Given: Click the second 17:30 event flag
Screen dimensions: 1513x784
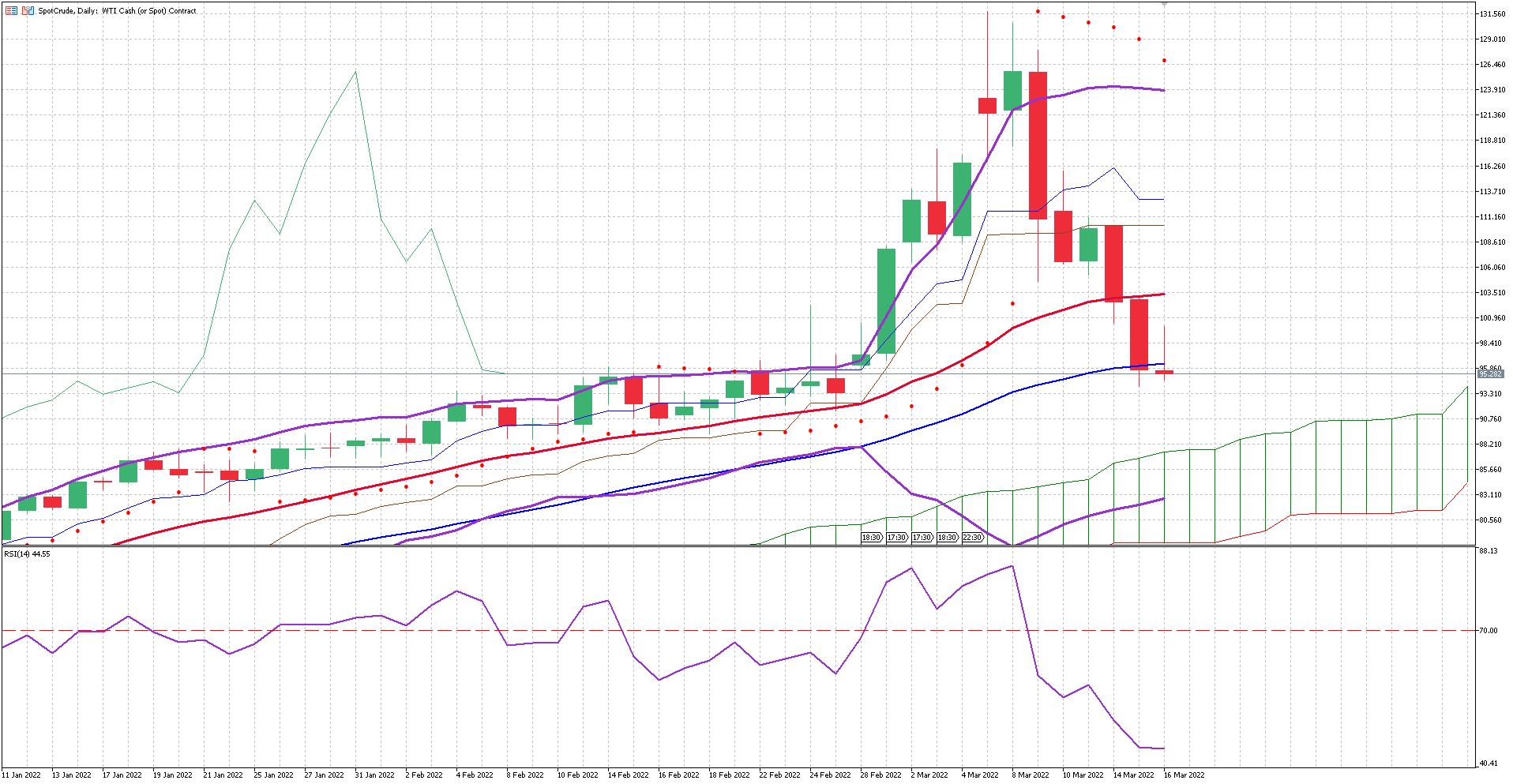Looking at the screenshot, I should (x=922, y=537).
